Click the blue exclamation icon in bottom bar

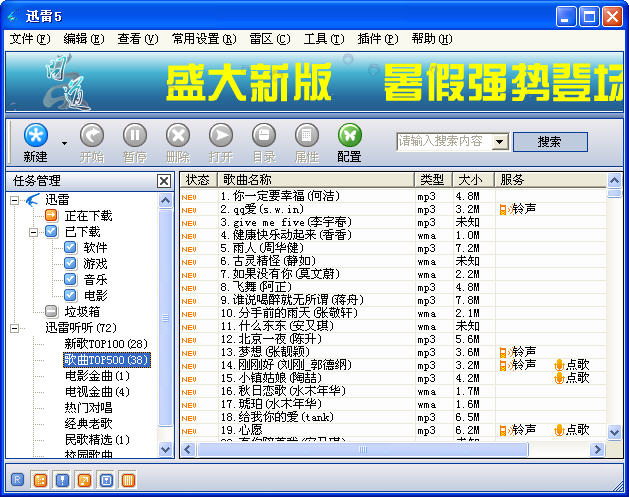62,480
